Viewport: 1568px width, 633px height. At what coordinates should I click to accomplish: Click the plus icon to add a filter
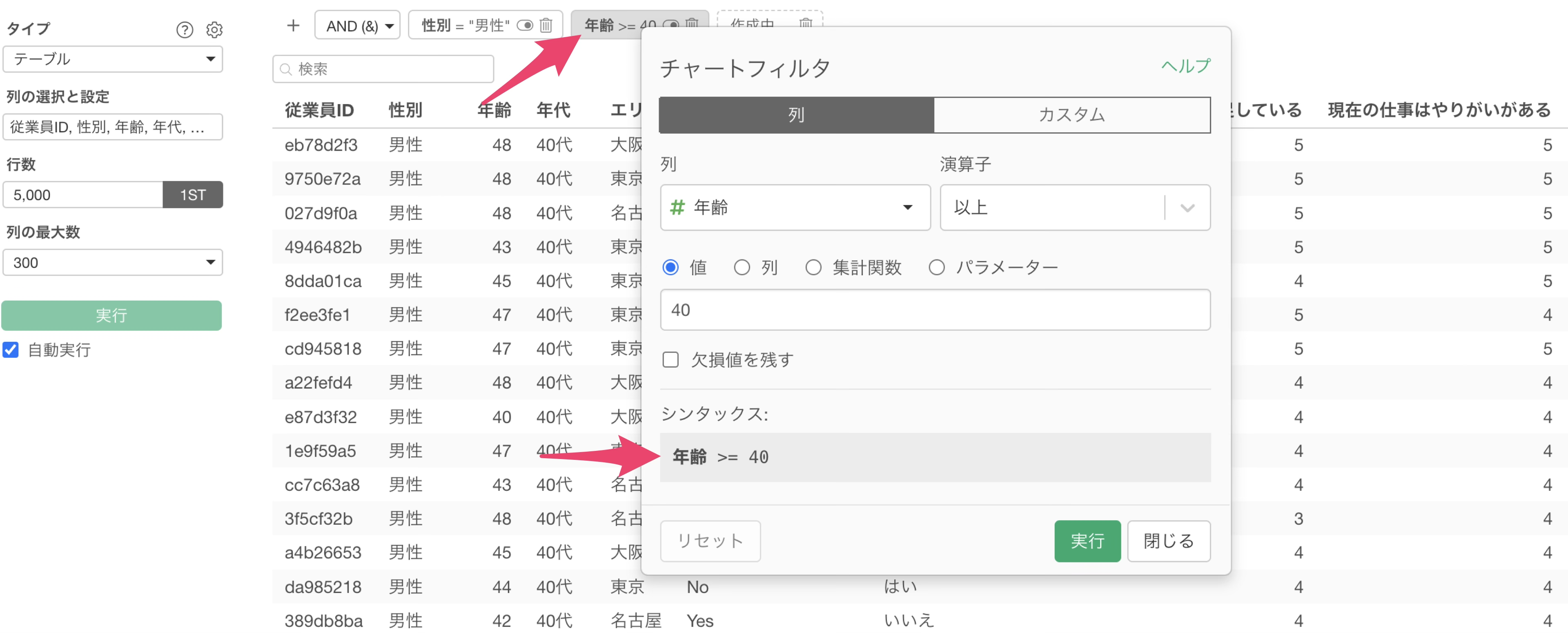tap(293, 26)
